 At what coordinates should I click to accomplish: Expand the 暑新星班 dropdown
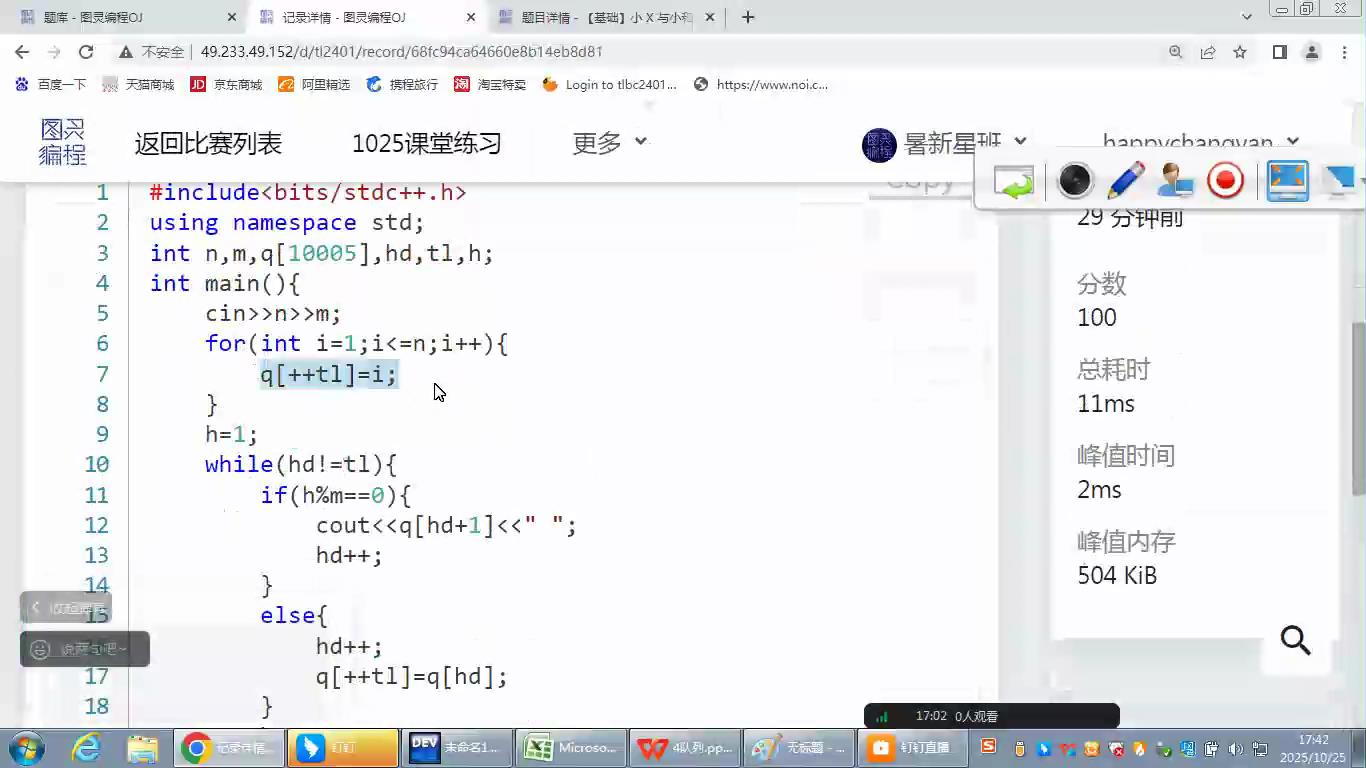945,143
